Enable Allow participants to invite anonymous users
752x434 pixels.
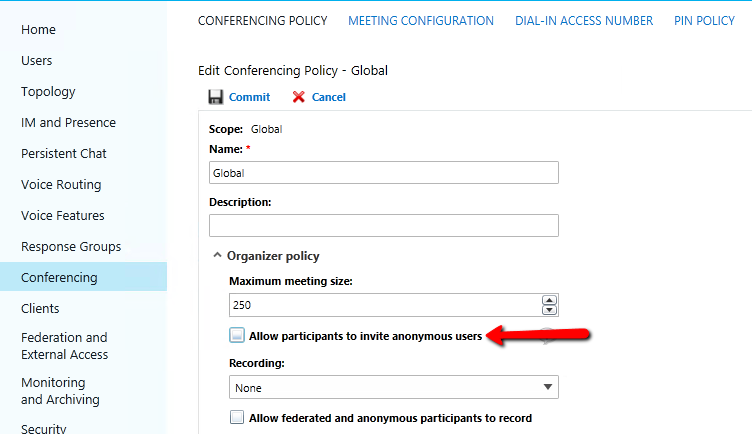click(x=237, y=335)
